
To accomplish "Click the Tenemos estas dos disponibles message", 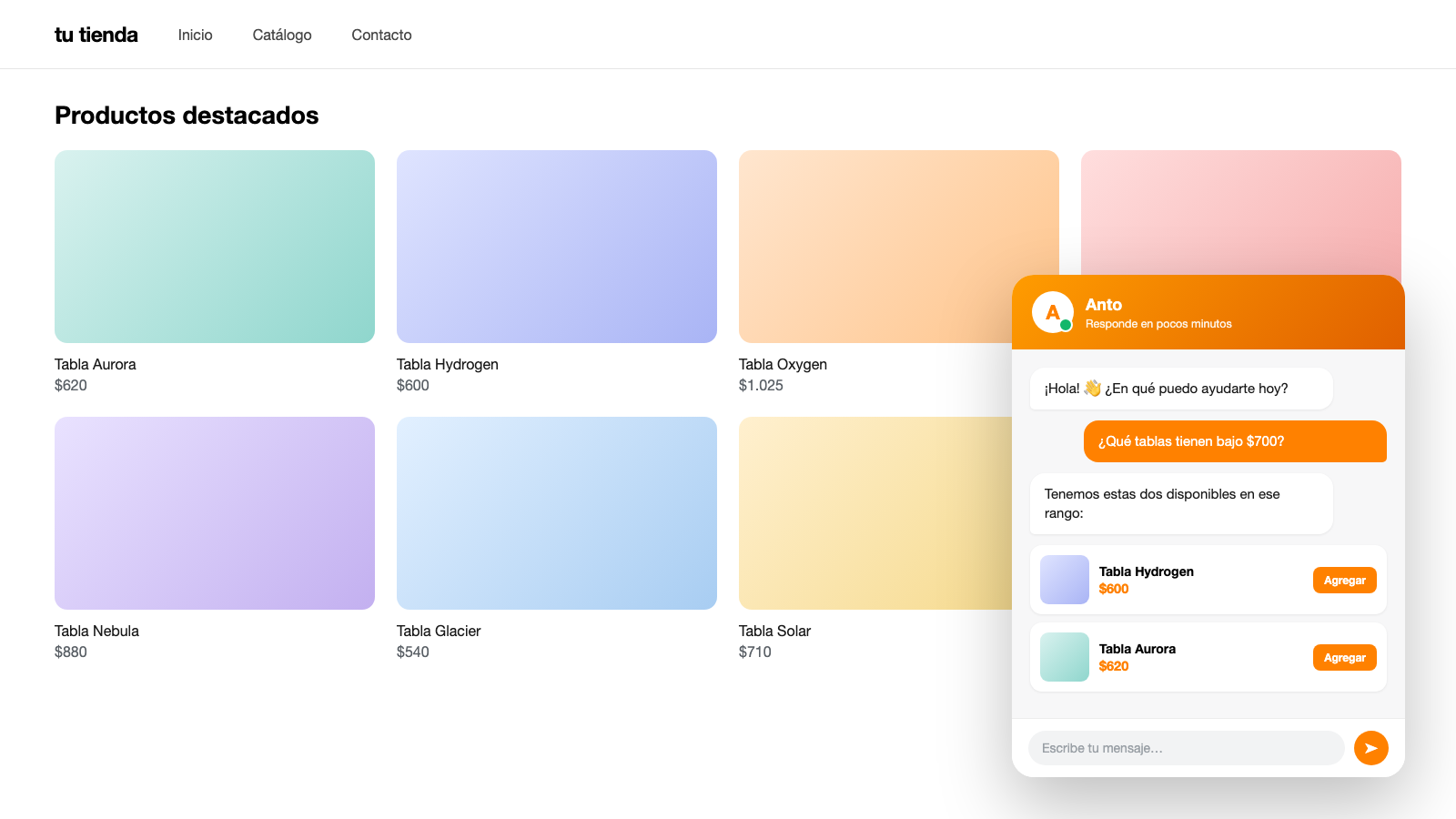I will [1181, 503].
